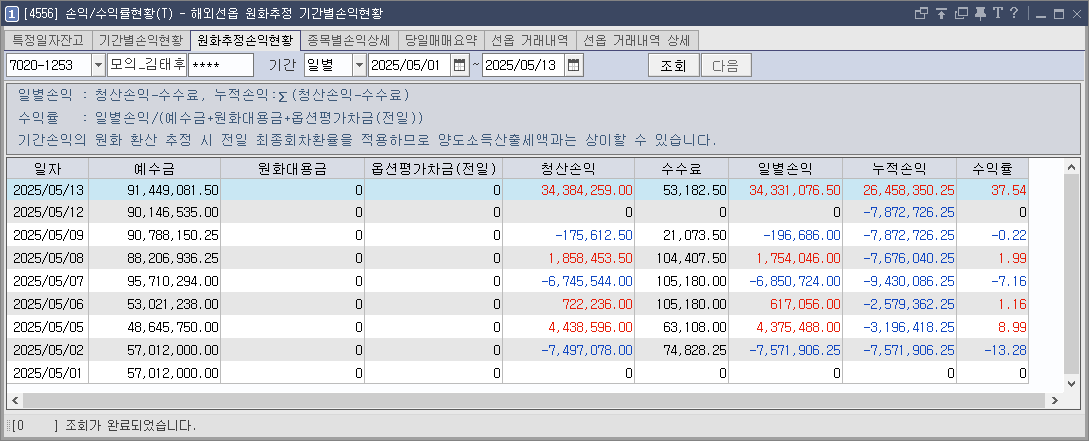This screenshot has height=441, width=1089.
Task: Click fee value 53,182.50
Action: tap(697, 190)
